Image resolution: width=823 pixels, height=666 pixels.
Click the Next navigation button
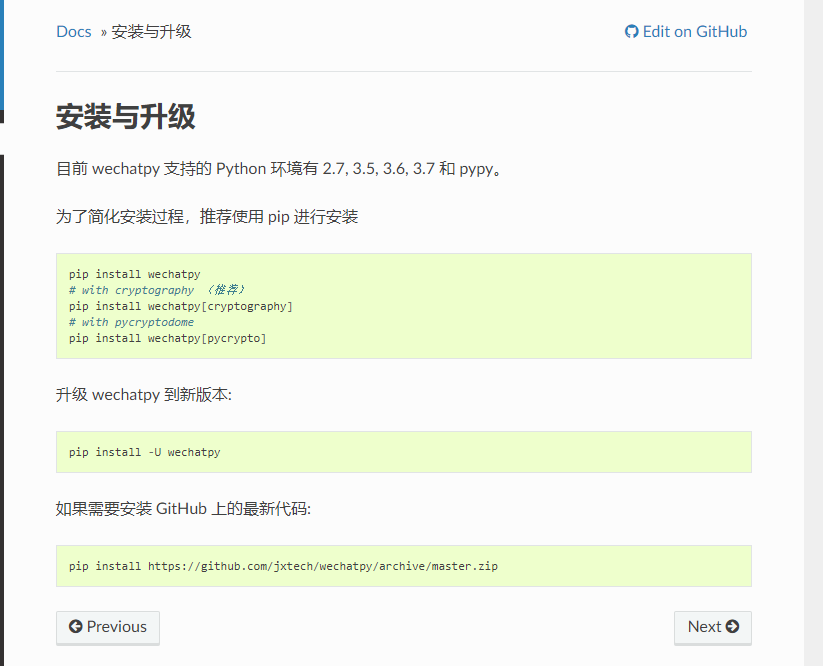click(x=712, y=627)
